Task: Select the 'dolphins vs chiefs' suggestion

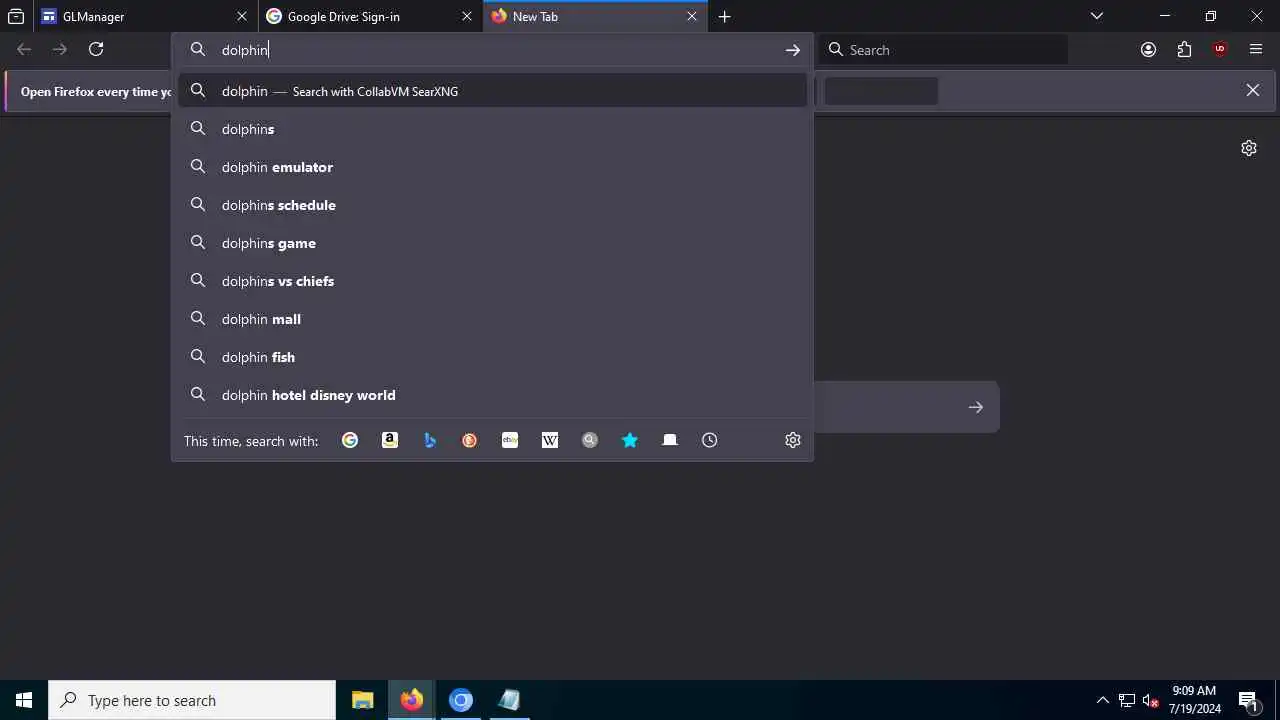Action: point(493,281)
